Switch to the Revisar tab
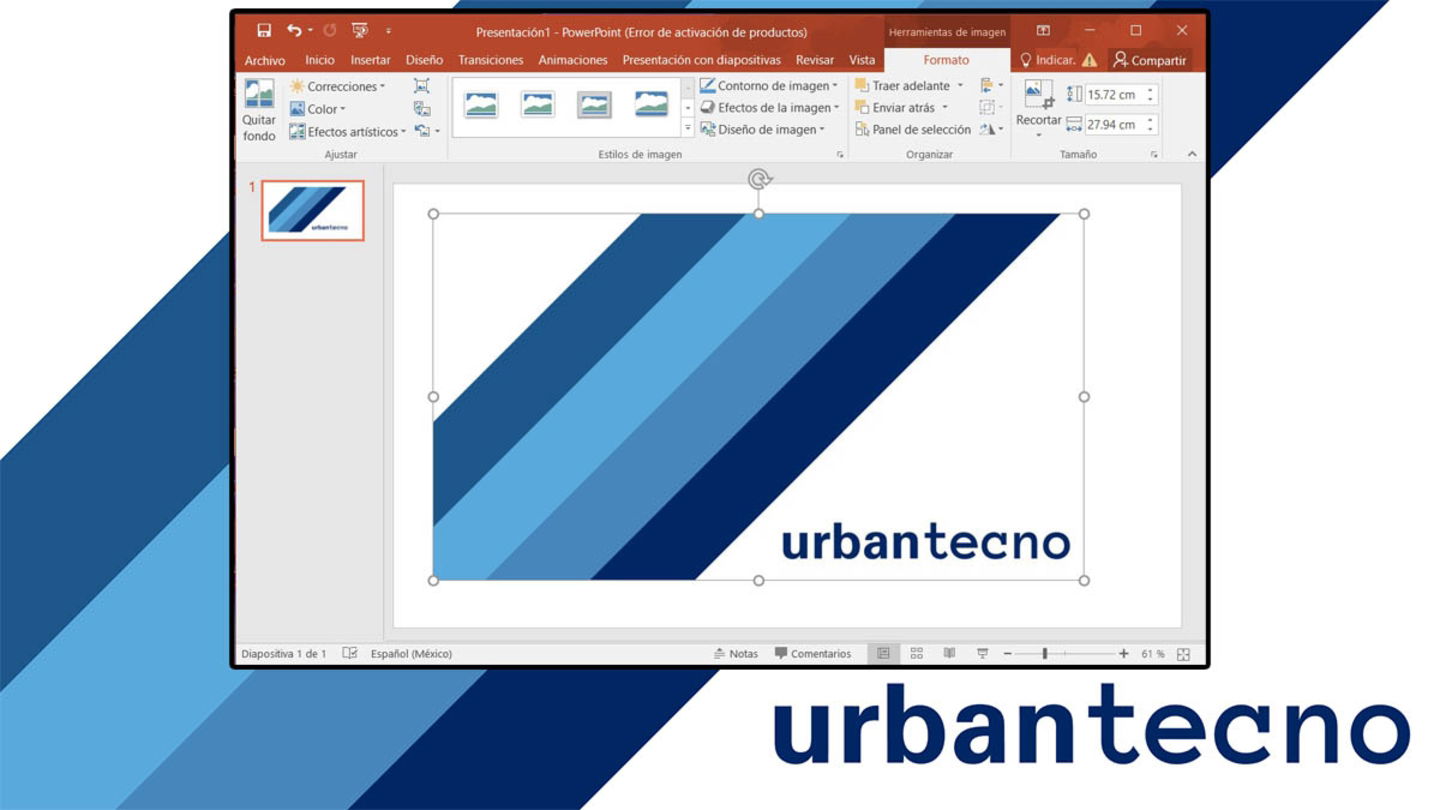Screen dimensions: 1440x810 pyautogui.click(x=815, y=60)
